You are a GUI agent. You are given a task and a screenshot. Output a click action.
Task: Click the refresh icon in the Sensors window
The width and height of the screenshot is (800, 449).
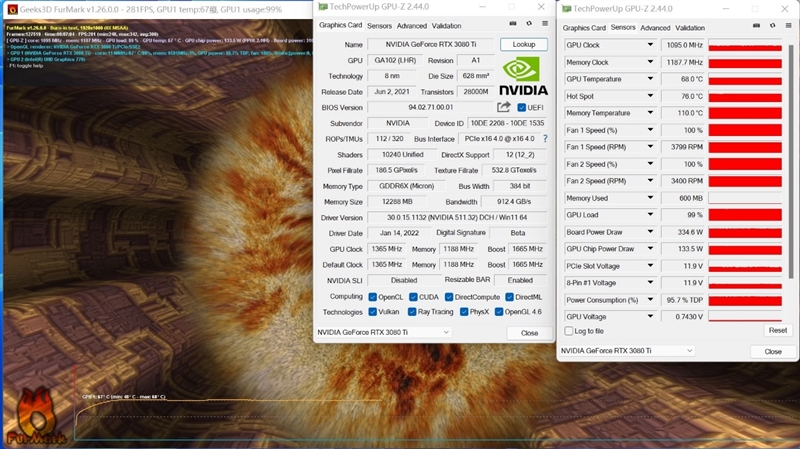(773, 26)
